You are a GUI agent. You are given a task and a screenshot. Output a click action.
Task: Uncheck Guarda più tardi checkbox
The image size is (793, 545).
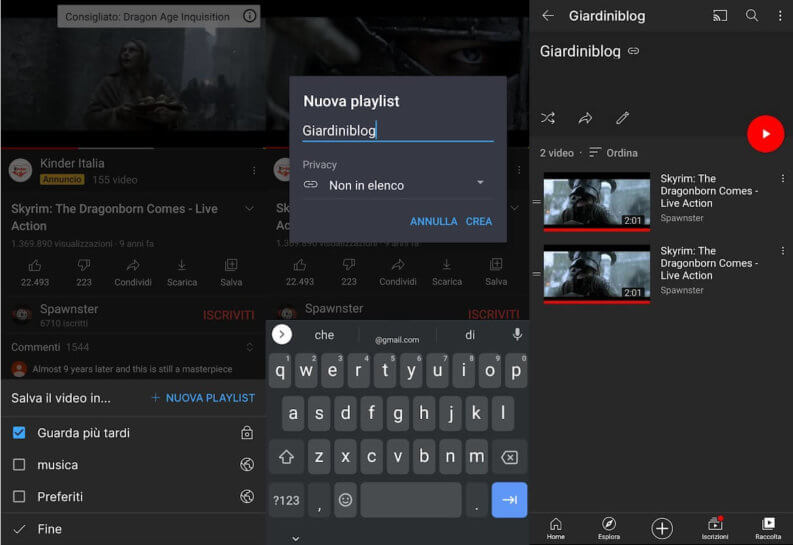pos(19,433)
